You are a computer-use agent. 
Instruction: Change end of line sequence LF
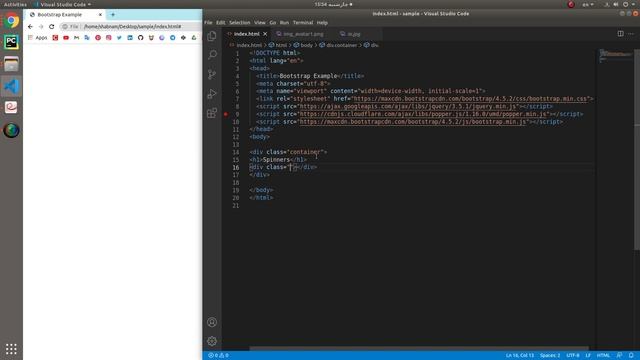tap(588, 356)
